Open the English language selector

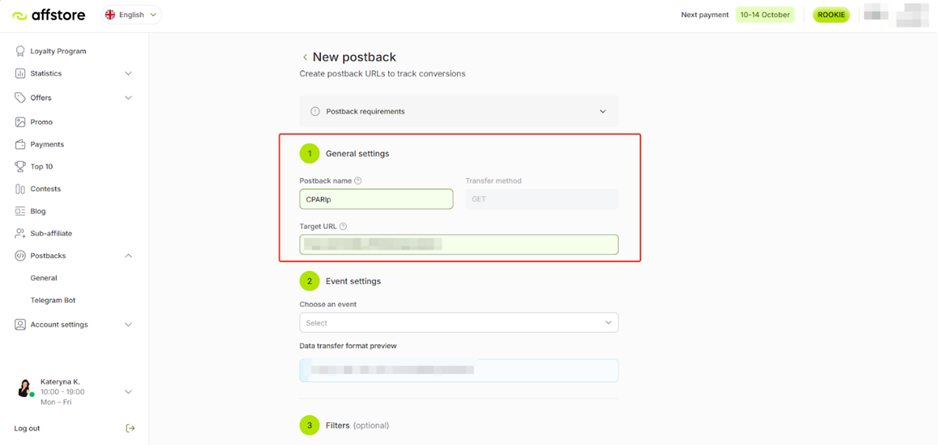[131, 15]
